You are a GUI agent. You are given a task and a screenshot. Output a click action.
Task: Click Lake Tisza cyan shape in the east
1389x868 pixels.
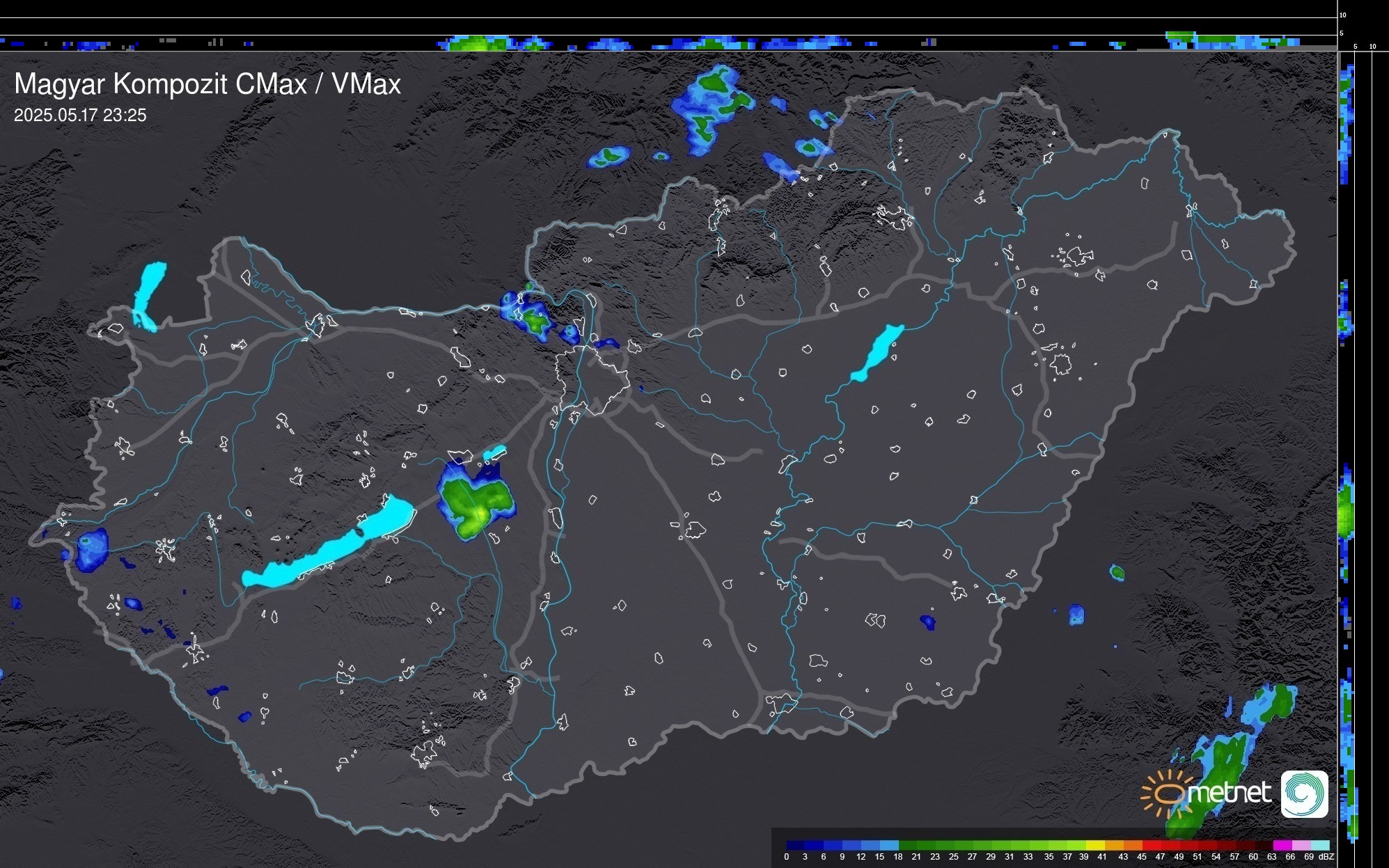click(x=877, y=353)
